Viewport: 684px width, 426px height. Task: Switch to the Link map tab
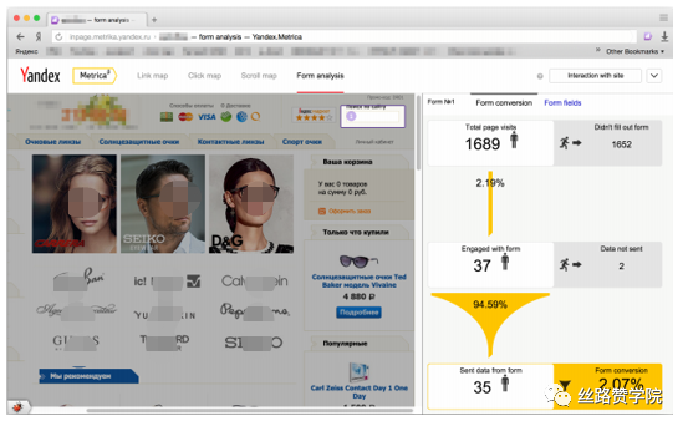click(153, 75)
